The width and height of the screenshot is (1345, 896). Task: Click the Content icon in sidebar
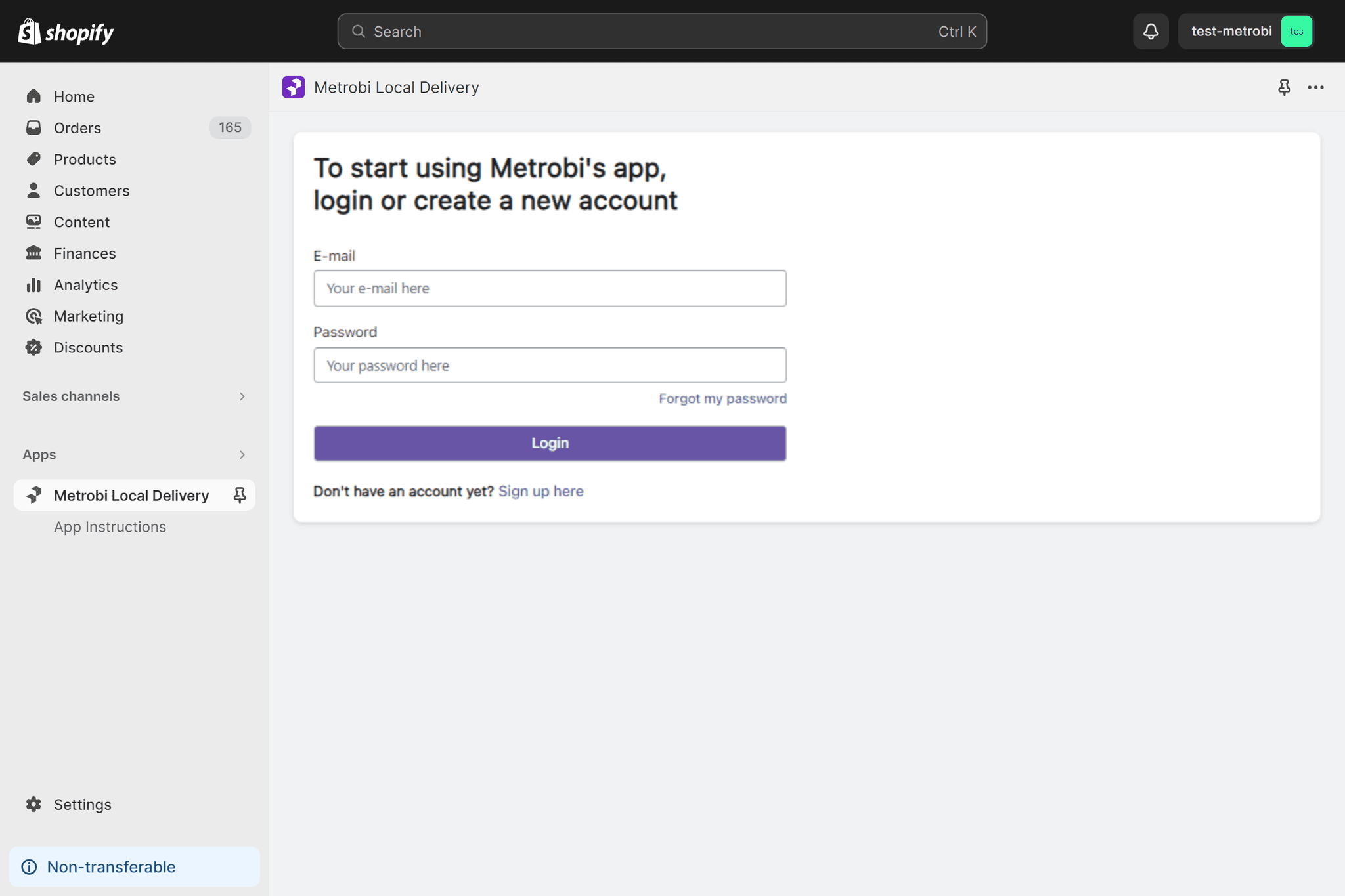[x=33, y=222]
